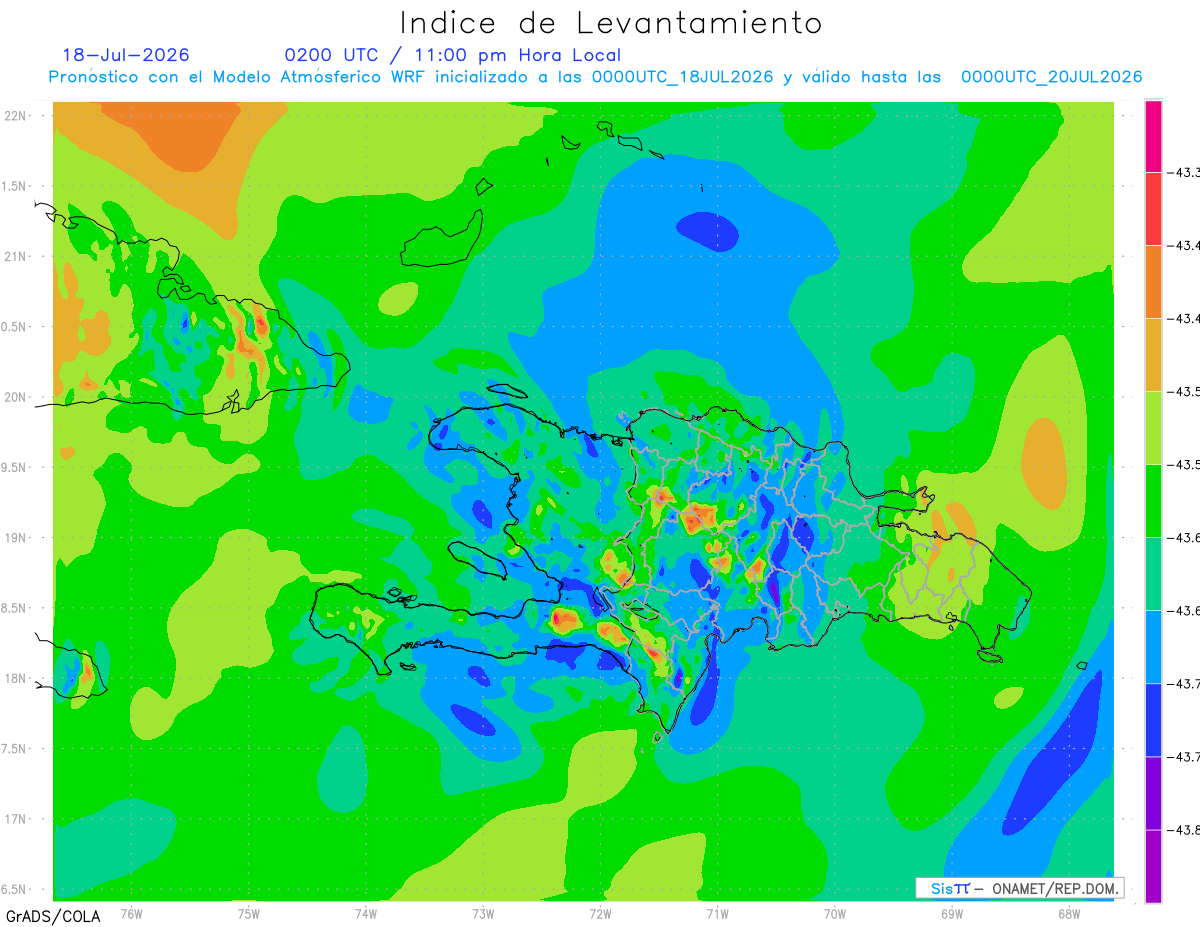Pick the magenta swatch on the colorbar

[x=1153, y=136]
